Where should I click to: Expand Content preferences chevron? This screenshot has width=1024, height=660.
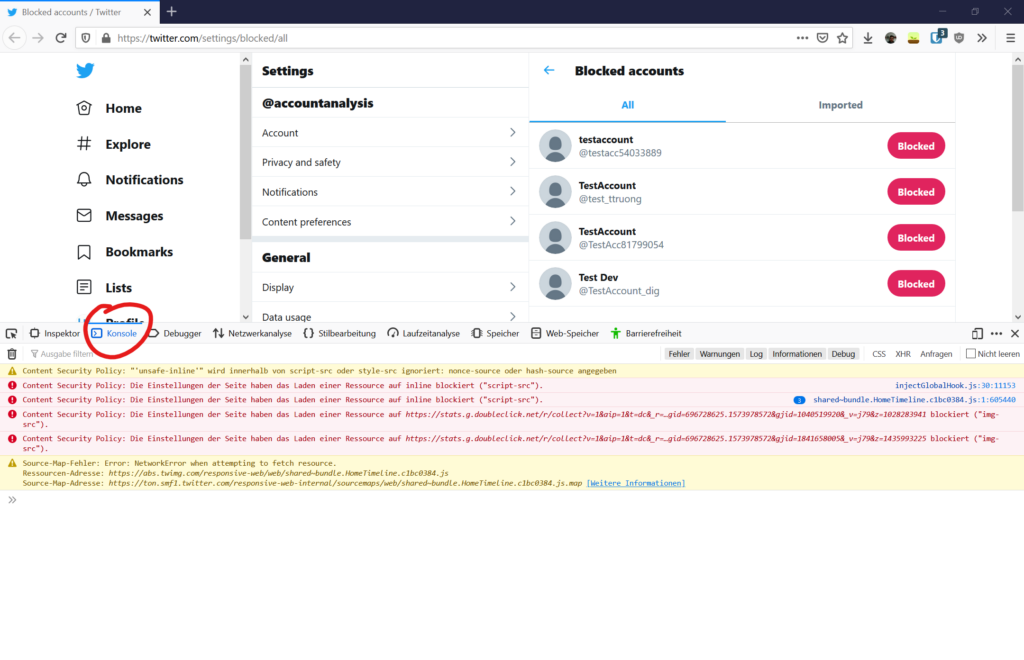[x=513, y=221]
